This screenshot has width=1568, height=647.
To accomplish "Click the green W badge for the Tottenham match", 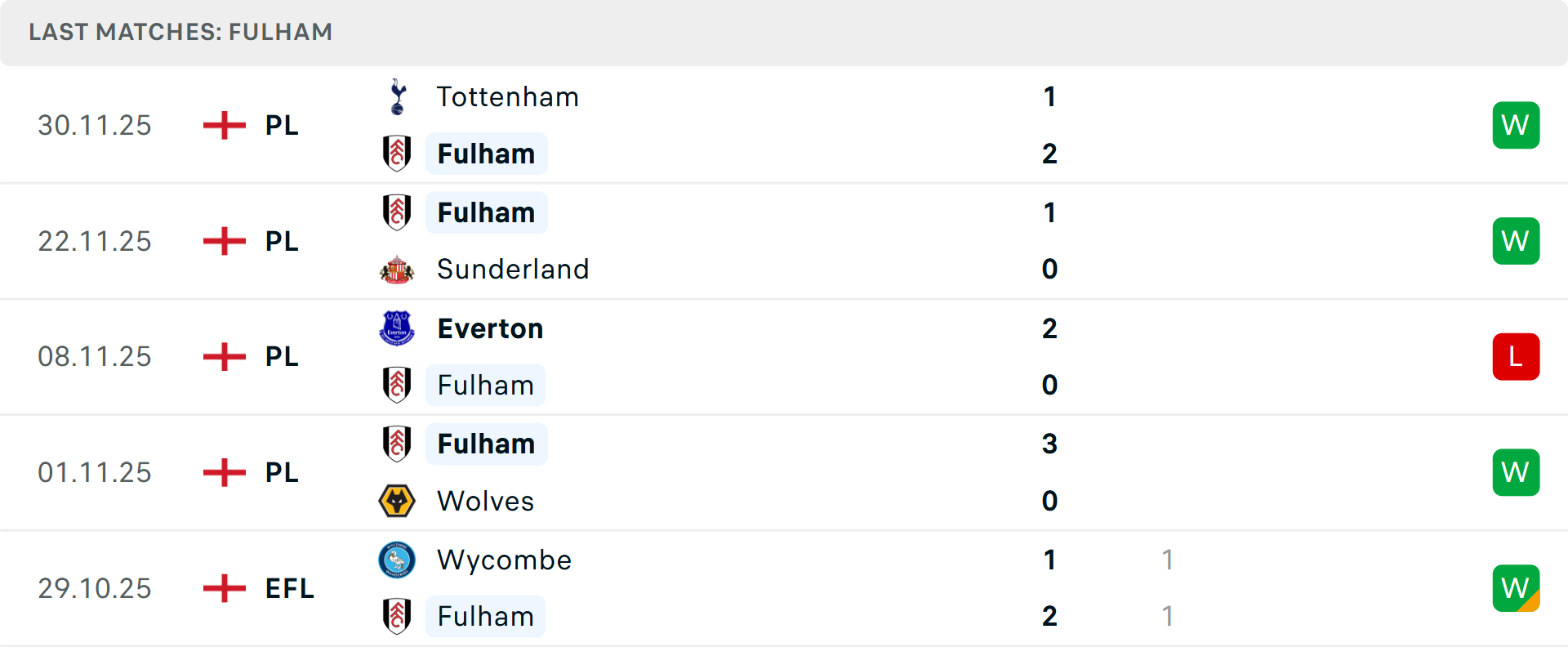I will tap(1516, 125).
